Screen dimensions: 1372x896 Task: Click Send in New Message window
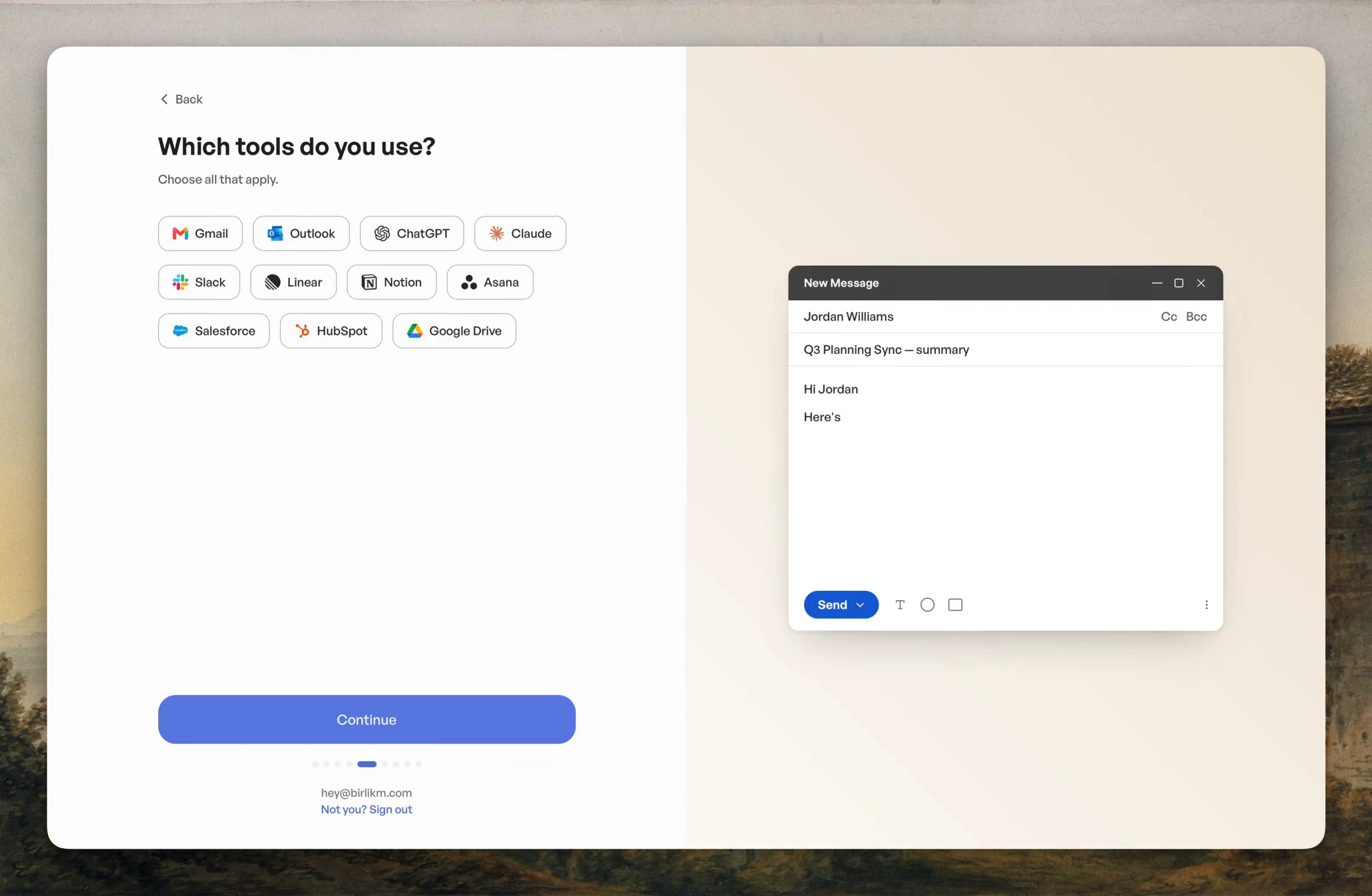coord(832,605)
